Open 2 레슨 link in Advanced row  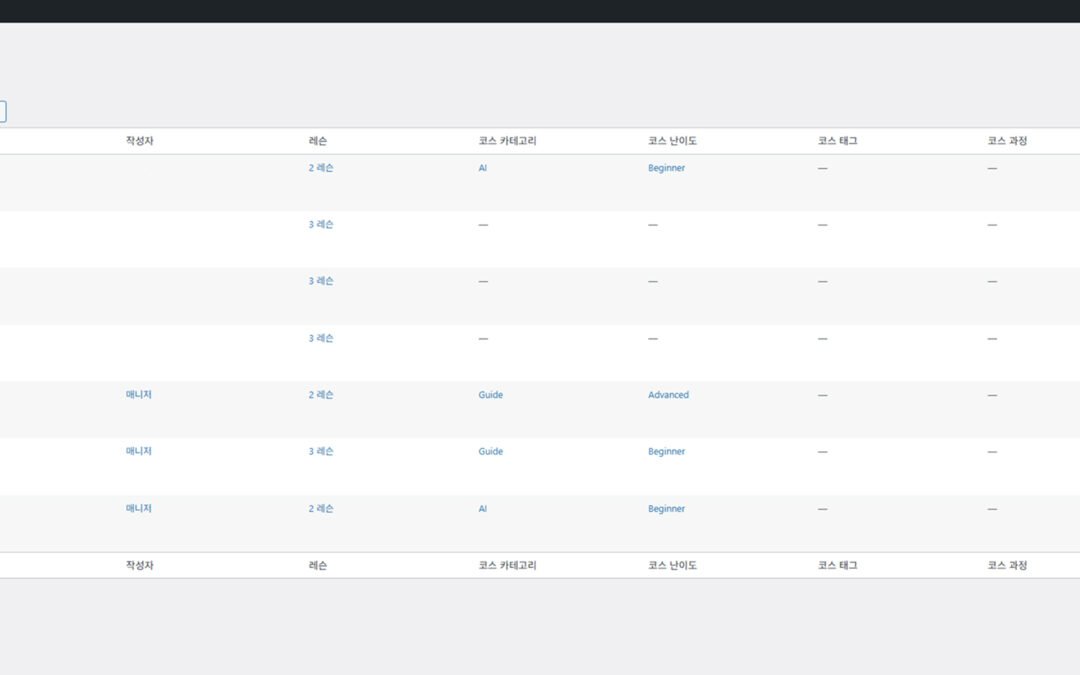320,395
